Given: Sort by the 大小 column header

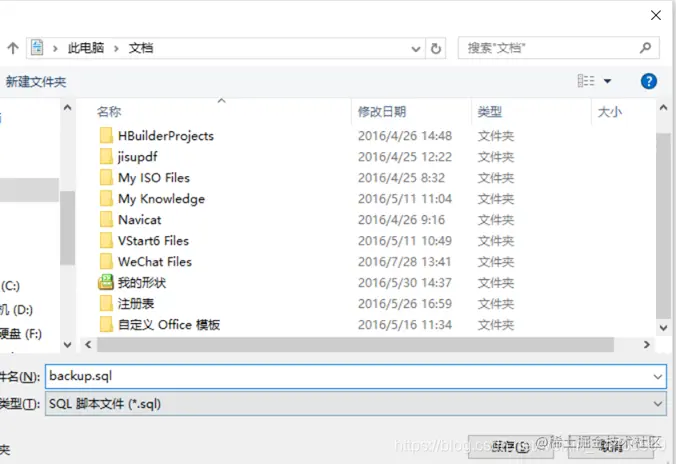Looking at the screenshot, I should coord(610,112).
